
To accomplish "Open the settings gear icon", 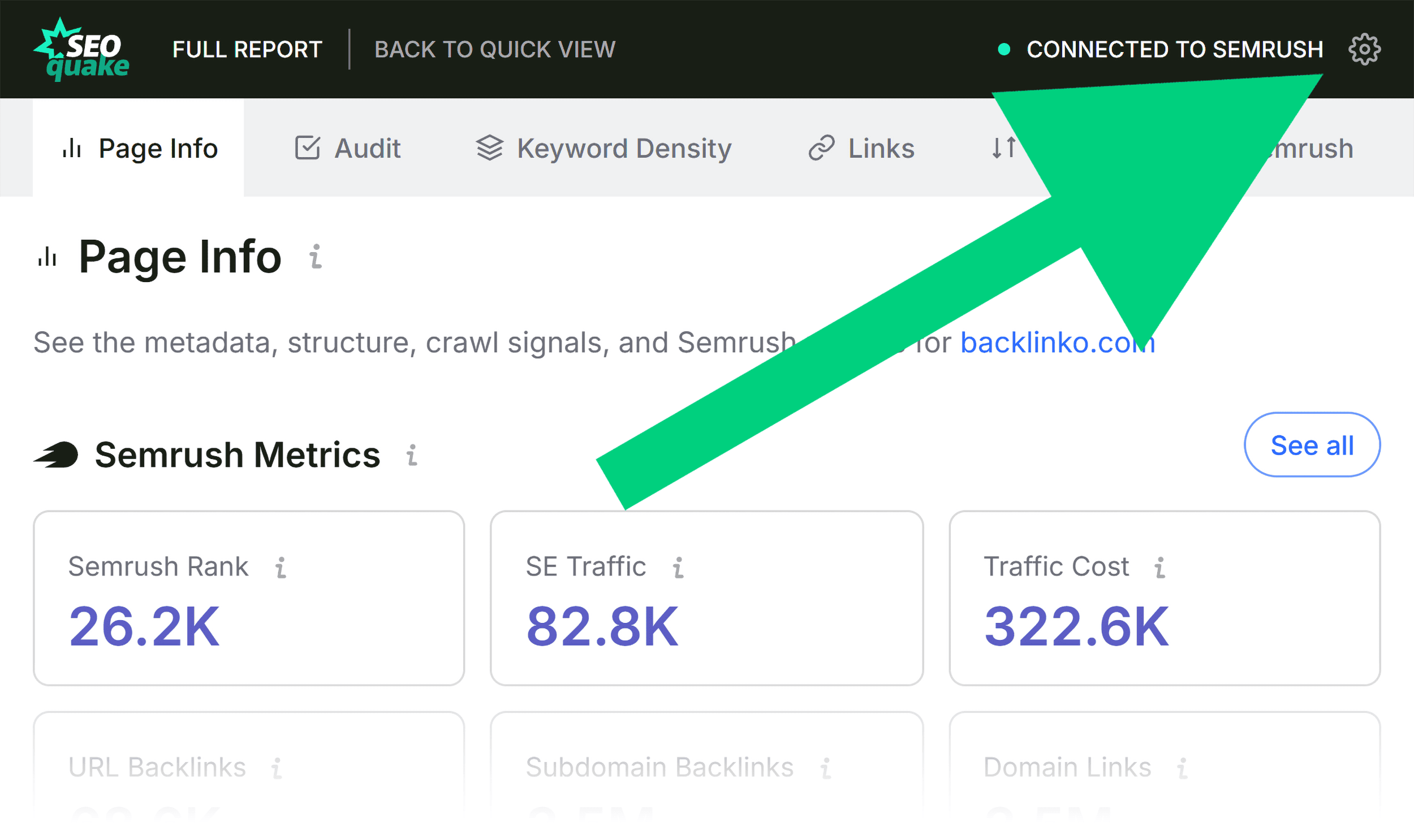I will click(1364, 49).
